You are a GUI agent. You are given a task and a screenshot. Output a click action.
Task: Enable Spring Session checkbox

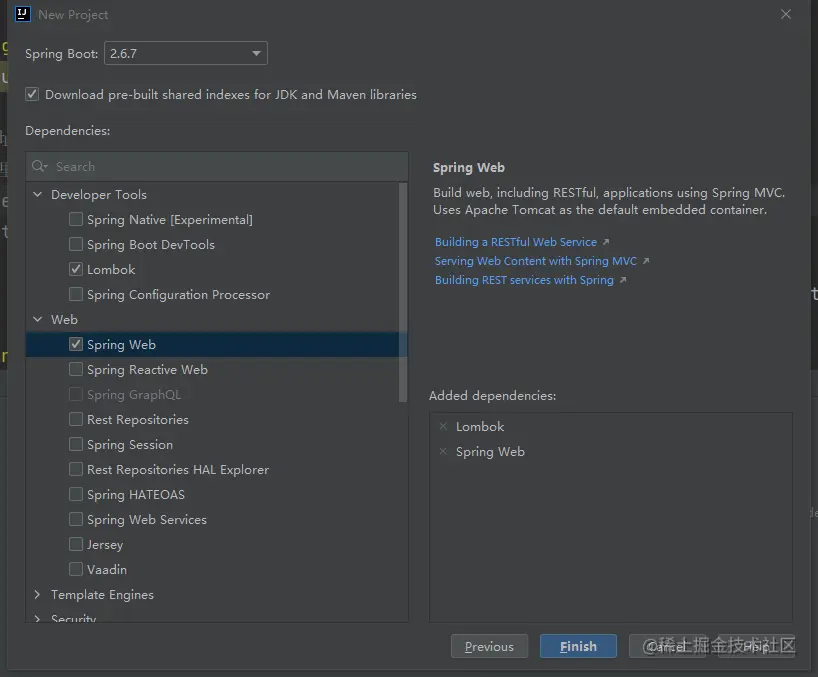click(76, 444)
